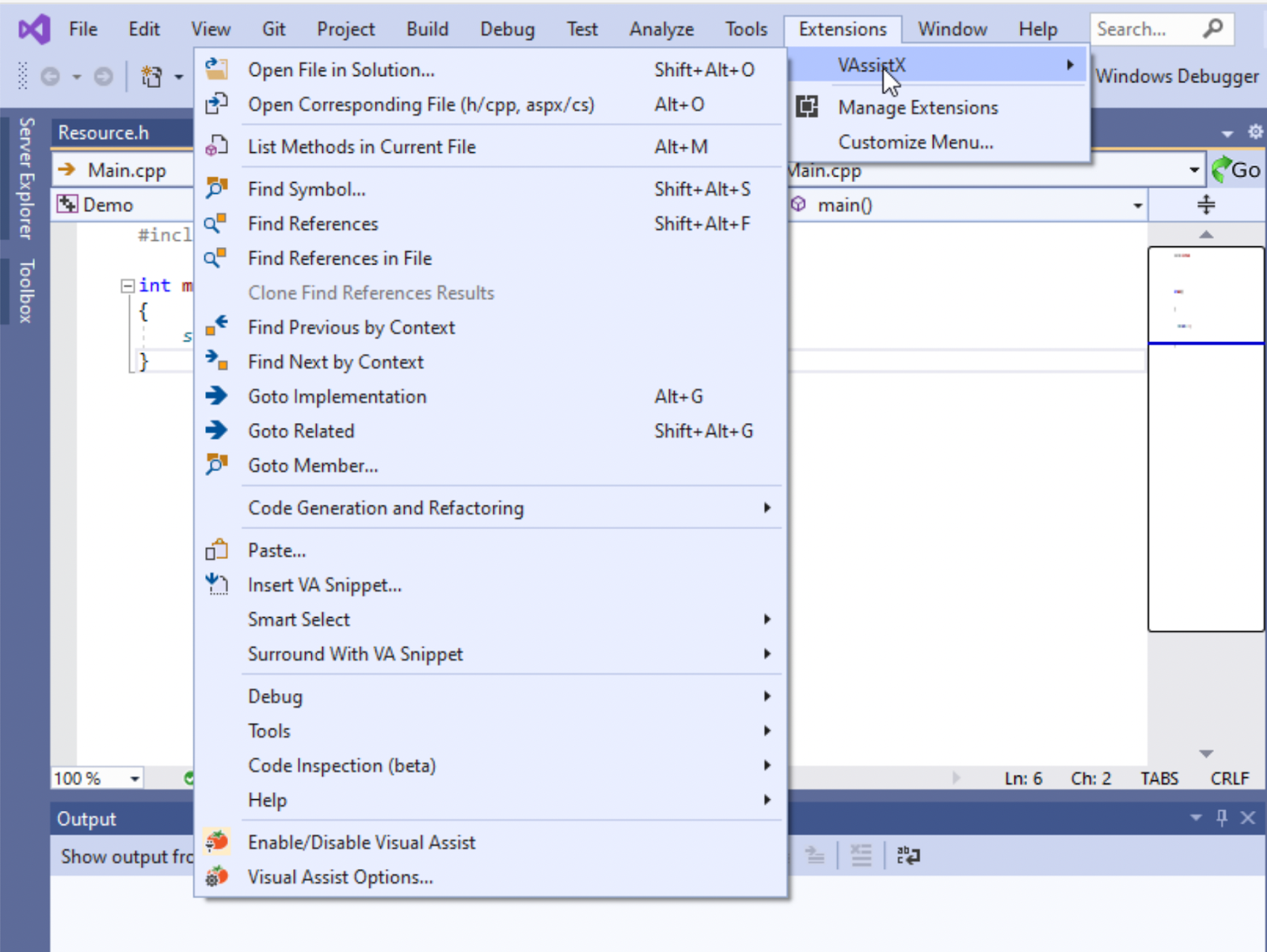Collapse the int main code block
The width and height of the screenshot is (1267, 952).
pos(127,286)
